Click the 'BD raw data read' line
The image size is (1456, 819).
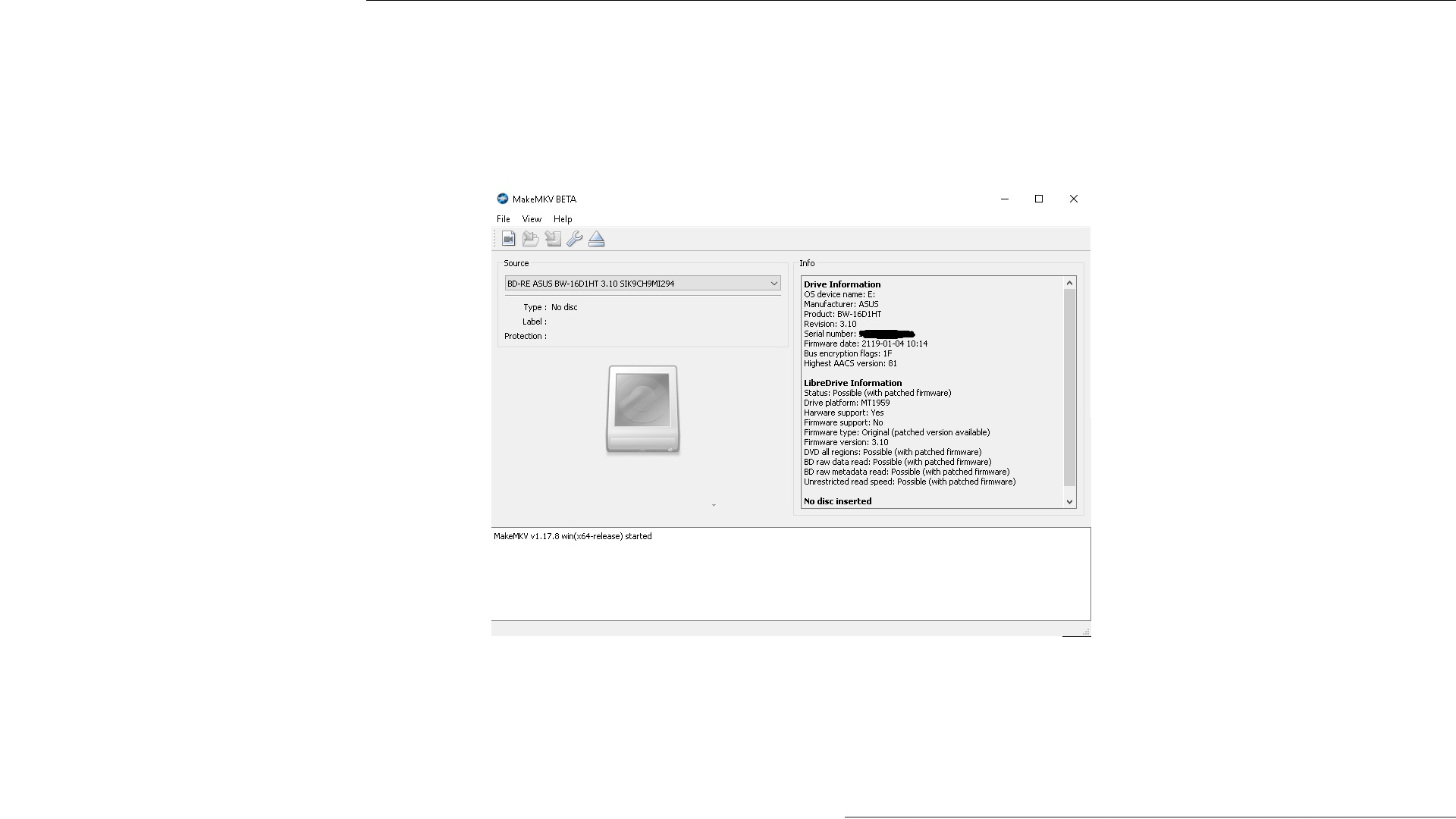(x=897, y=462)
